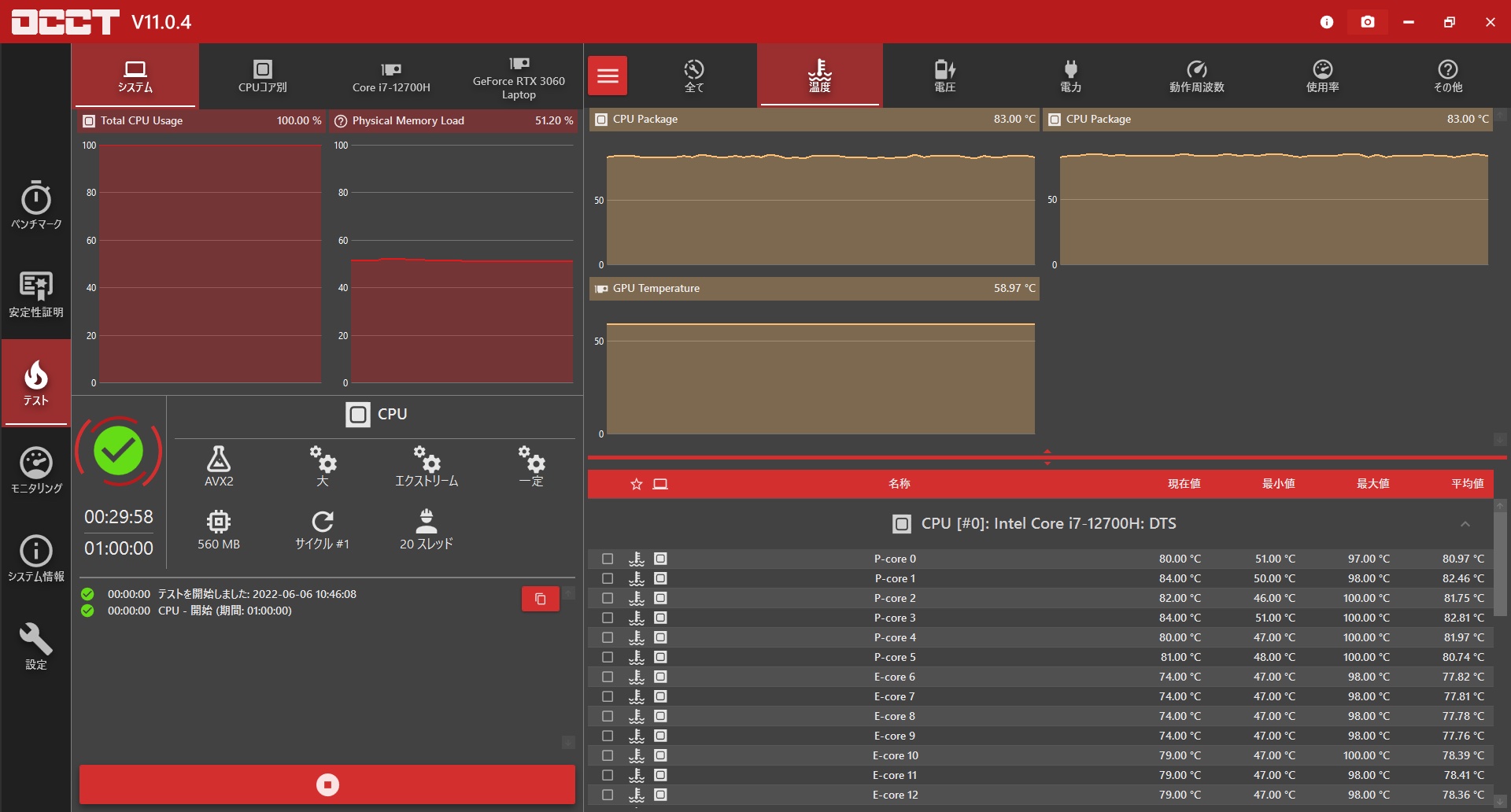1511x812 pixels.
Task: Click the chip display icon for E-core 10
Action: click(x=661, y=755)
